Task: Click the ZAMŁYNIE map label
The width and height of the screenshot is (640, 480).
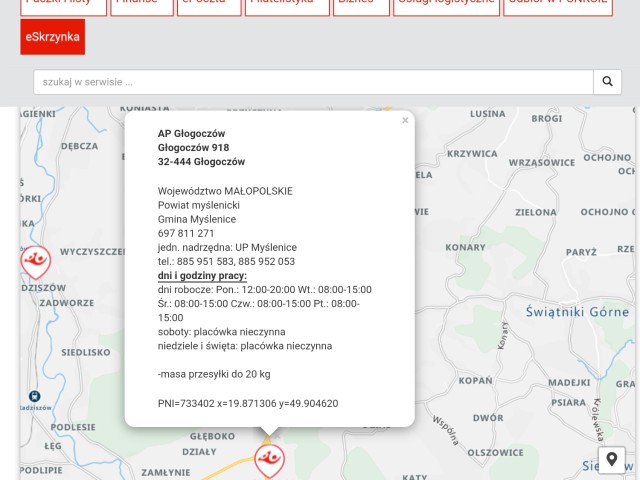Action: click(x=166, y=473)
